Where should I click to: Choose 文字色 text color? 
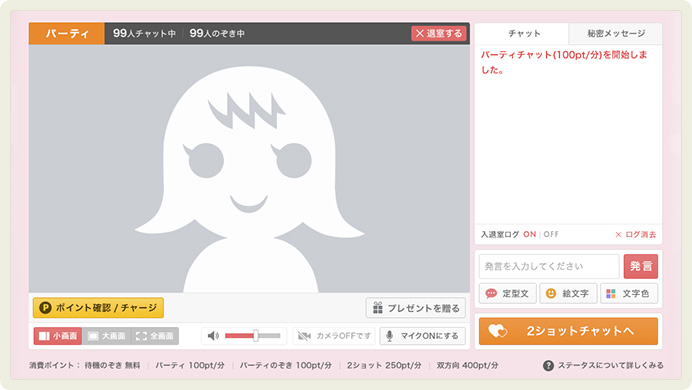tap(629, 293)
